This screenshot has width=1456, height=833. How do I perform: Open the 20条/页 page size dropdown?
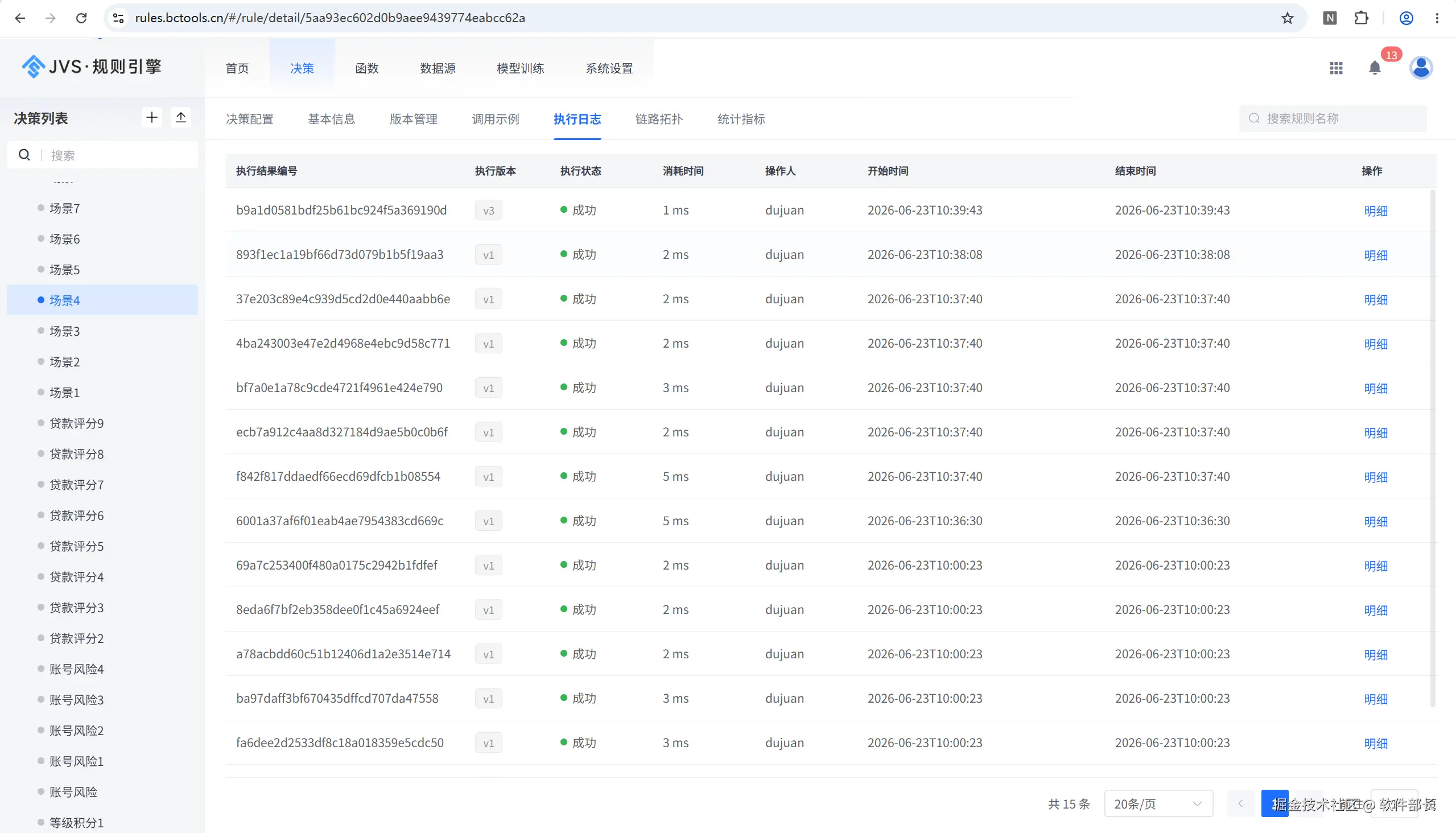coord(1158,803)
